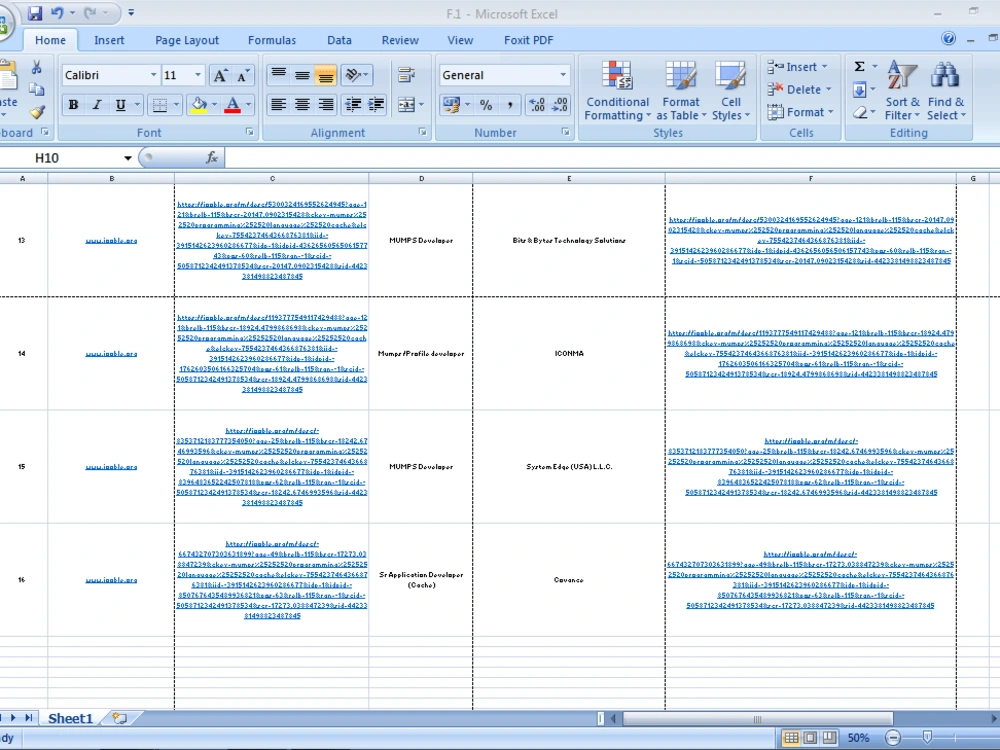1000x750 pixels.
Task: Decrease font size with Shrink Font
Action: tap(243, 75)
